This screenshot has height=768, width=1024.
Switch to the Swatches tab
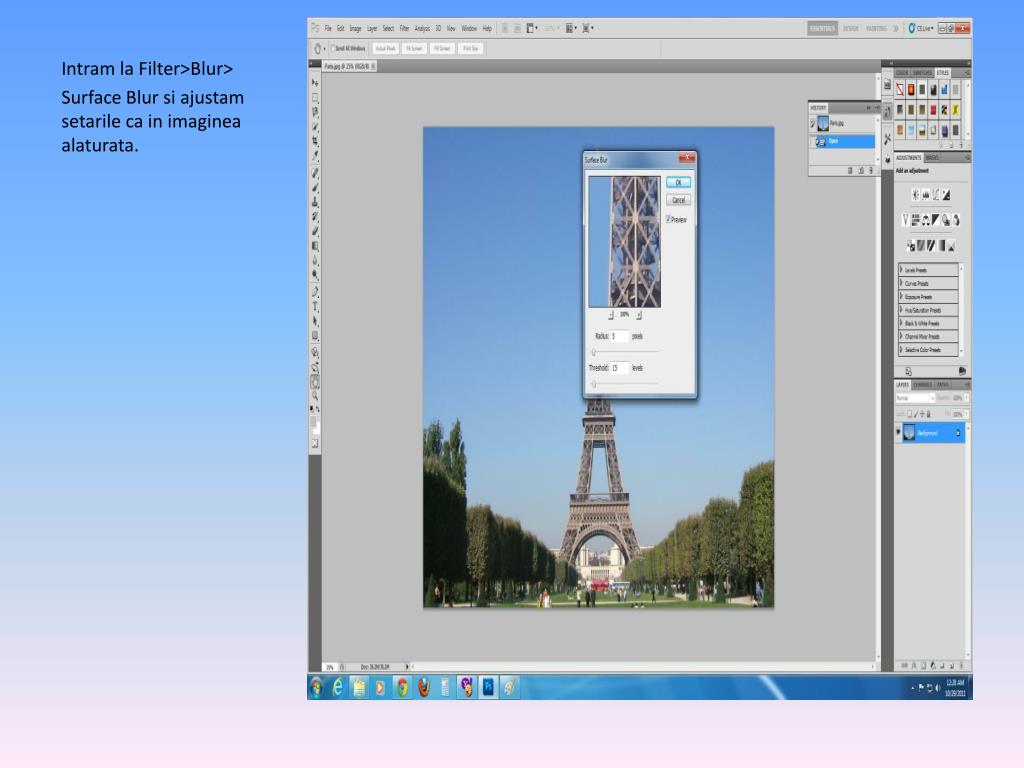[922, 73]
